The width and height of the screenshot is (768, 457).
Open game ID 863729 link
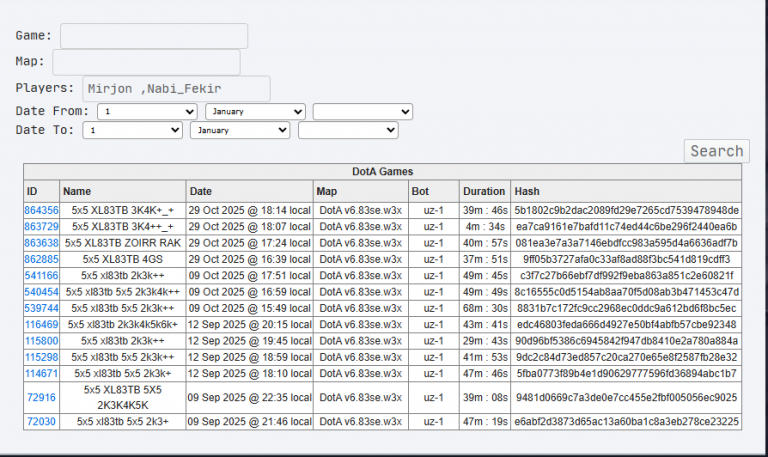pyautogui.click(x=41, y=227)
